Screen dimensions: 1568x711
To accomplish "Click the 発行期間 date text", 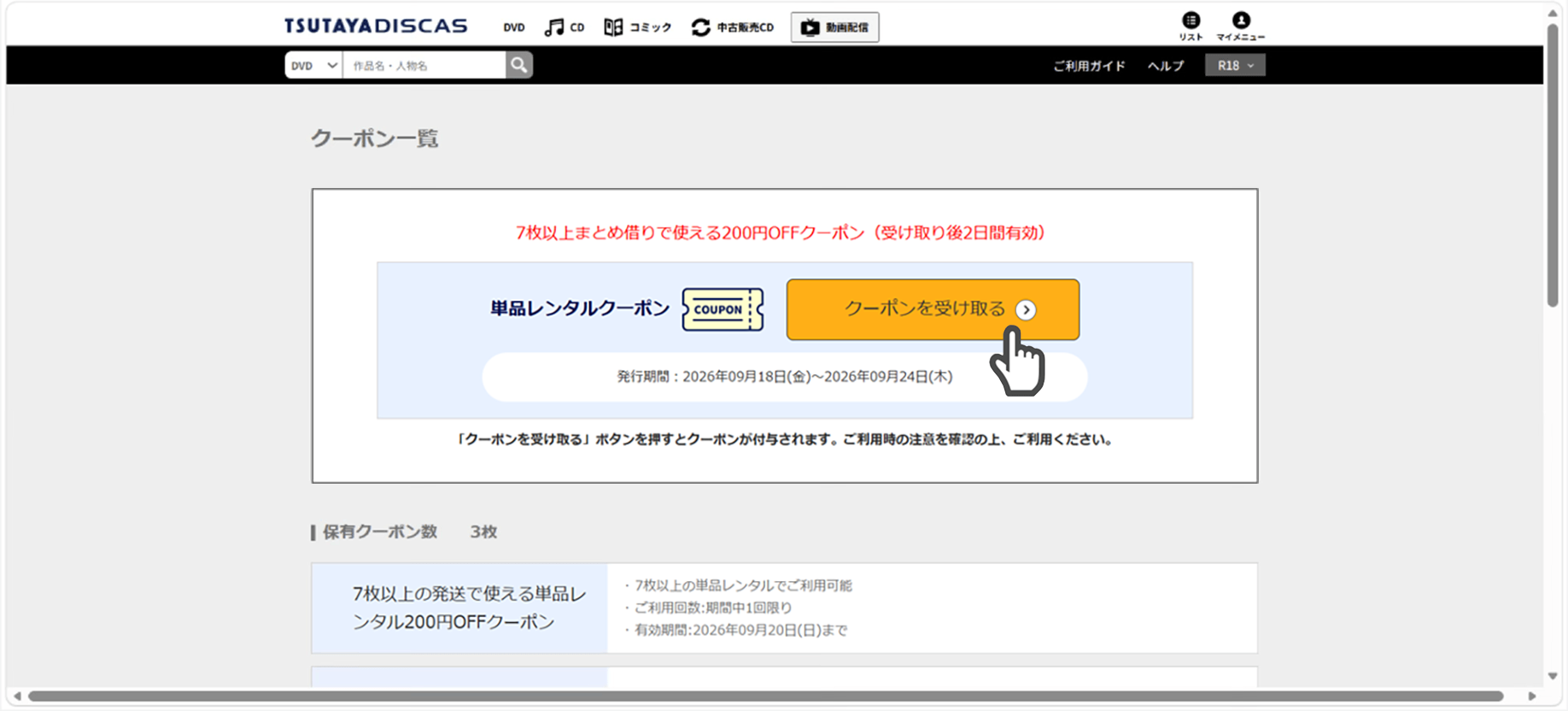I will [785, 377].
